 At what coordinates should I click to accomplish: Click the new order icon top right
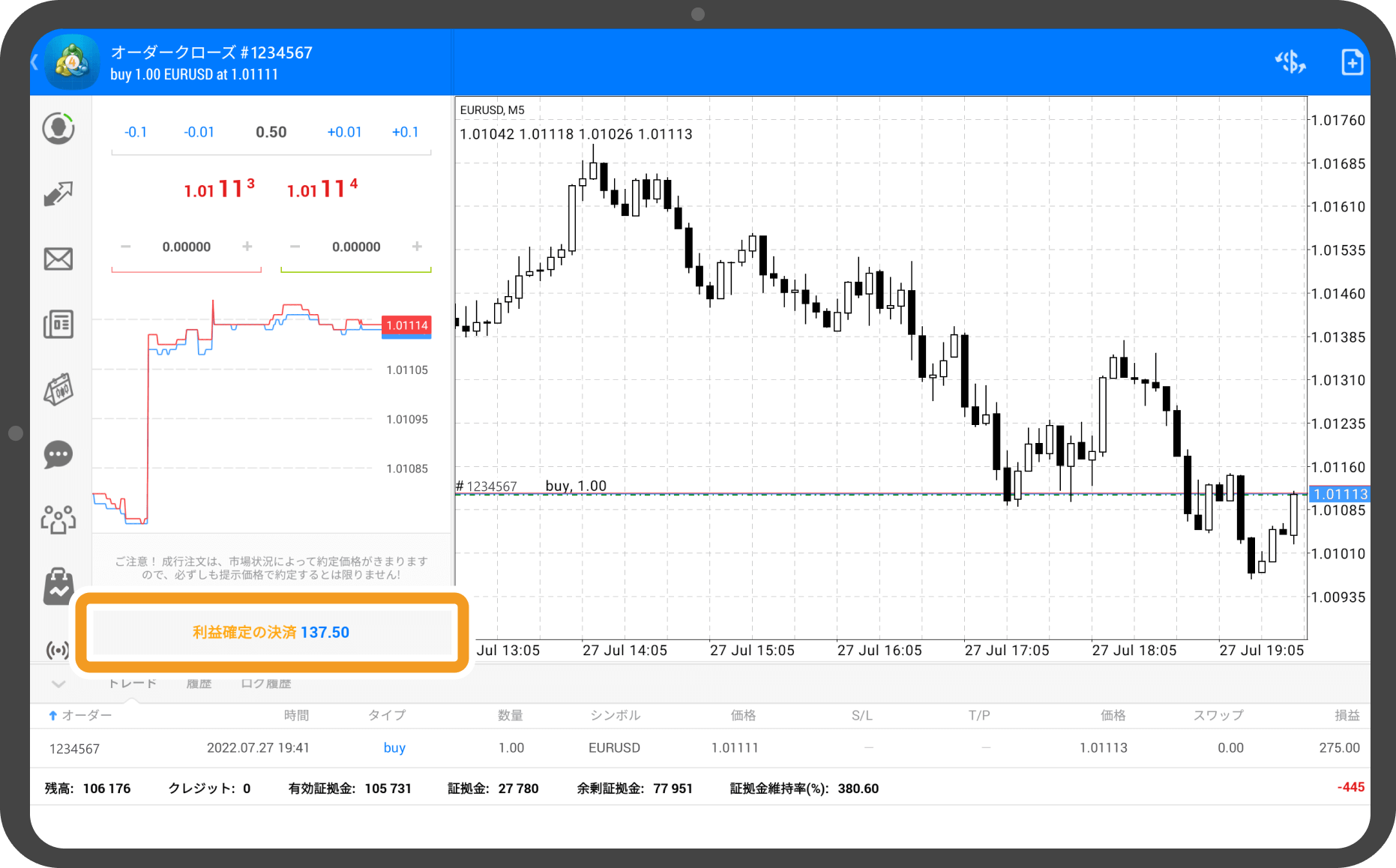pyautogui.click(x=1352, y=62)
